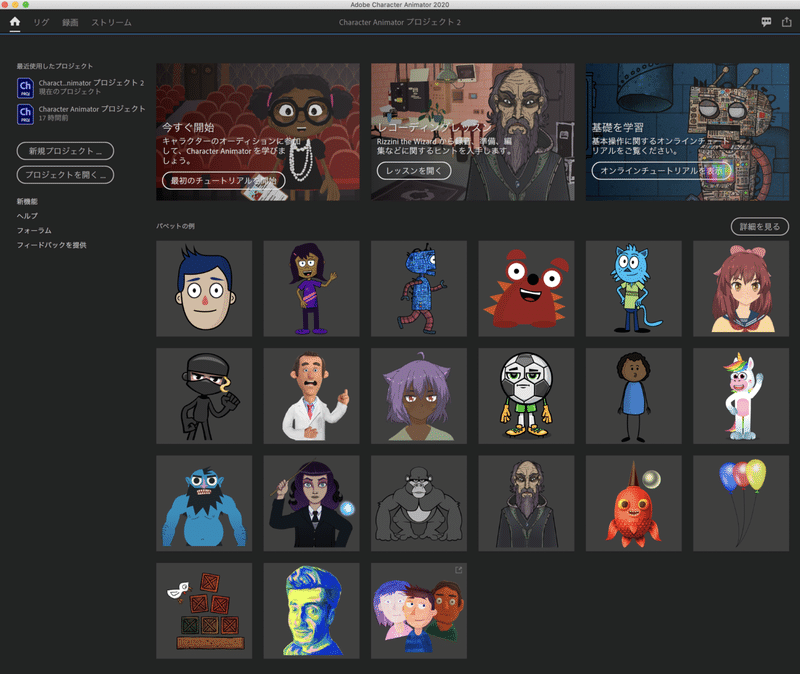Select the red spiky monster puppet
The image size is (800, 674).
click(x=526, y=289)
